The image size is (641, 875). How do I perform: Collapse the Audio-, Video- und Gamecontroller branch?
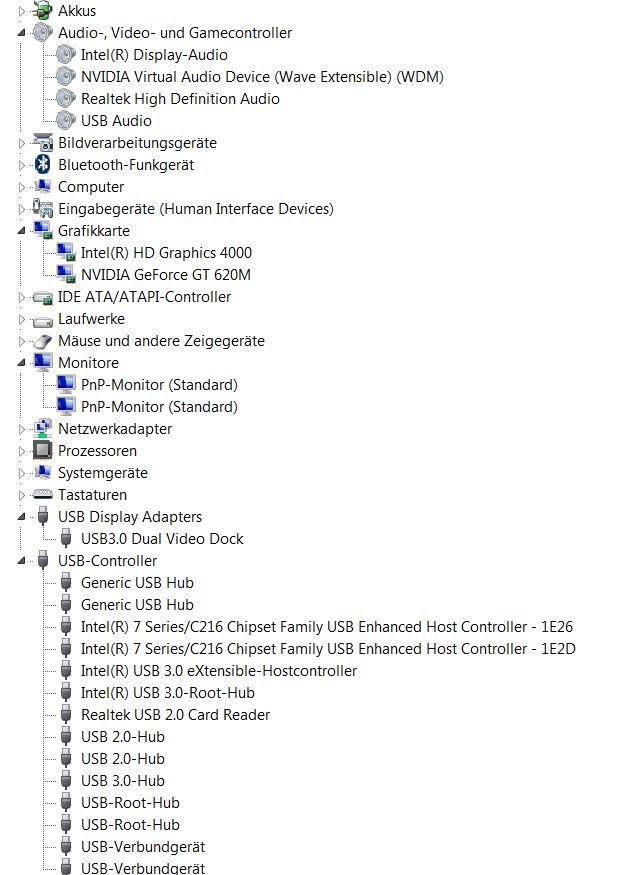[21, 33]
